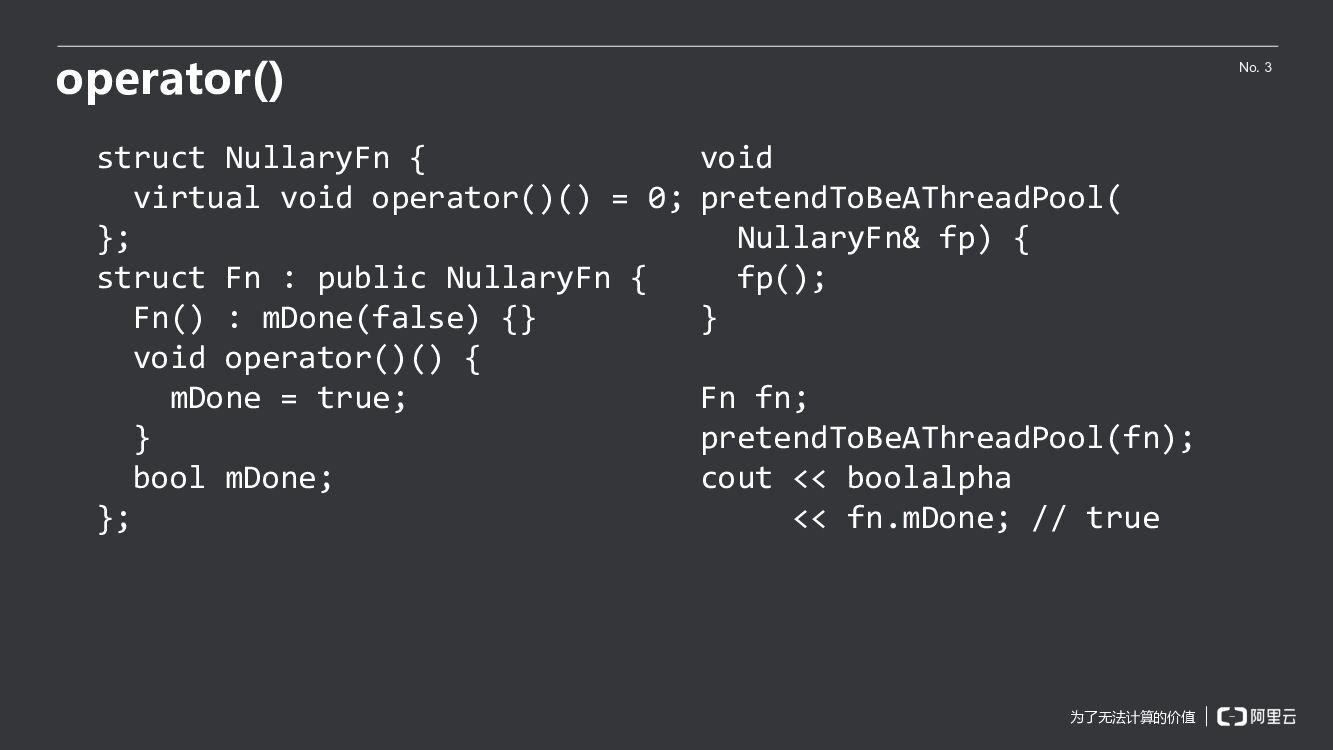Click the "Fn() : mDone(false) {}" constructor line

(x=335, y=318)
